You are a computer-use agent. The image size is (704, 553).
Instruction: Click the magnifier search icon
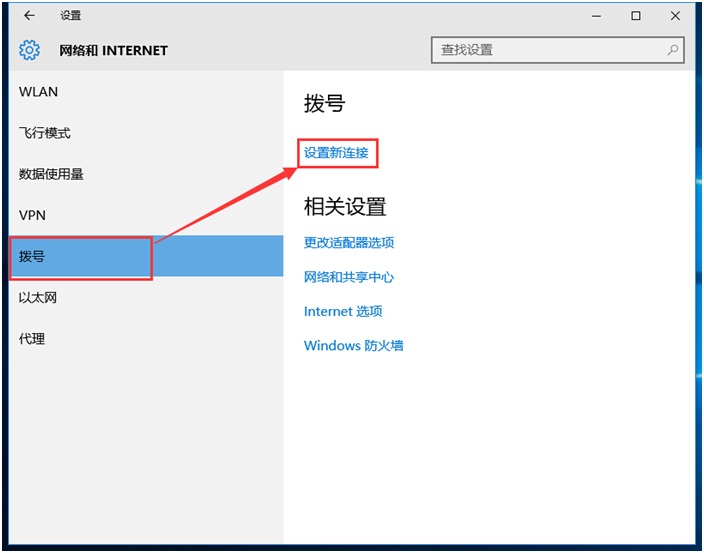[673, 50]
